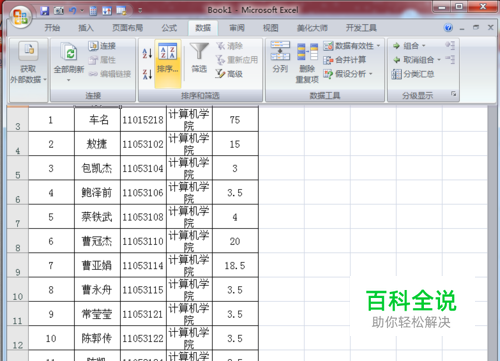This screenshot has height=361, width=500.
Task: Expand 取消组合 dropdown arrow
Action: 439,60
